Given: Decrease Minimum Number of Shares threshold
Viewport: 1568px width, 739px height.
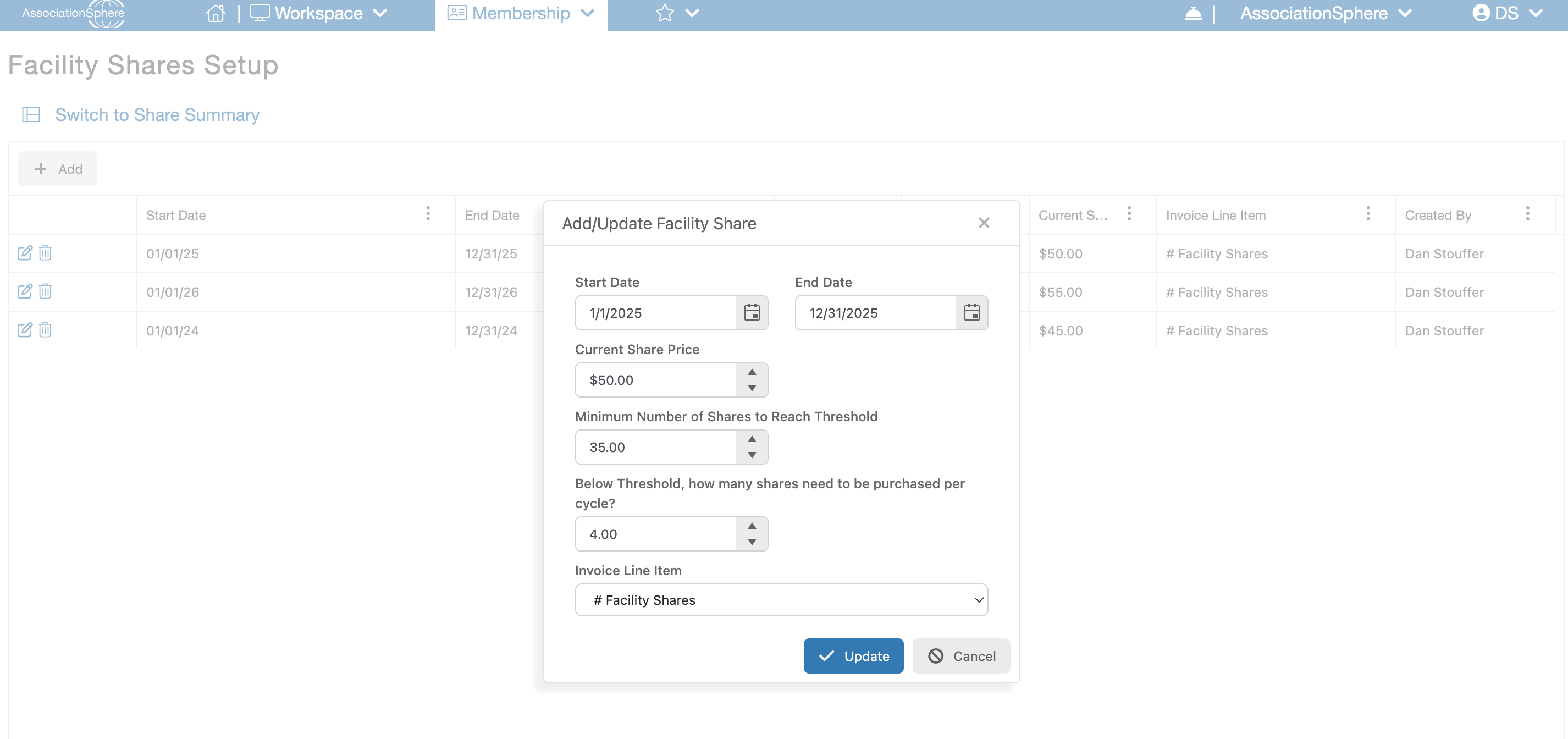Looking at the screenshot, I should [x=752, y=455].
